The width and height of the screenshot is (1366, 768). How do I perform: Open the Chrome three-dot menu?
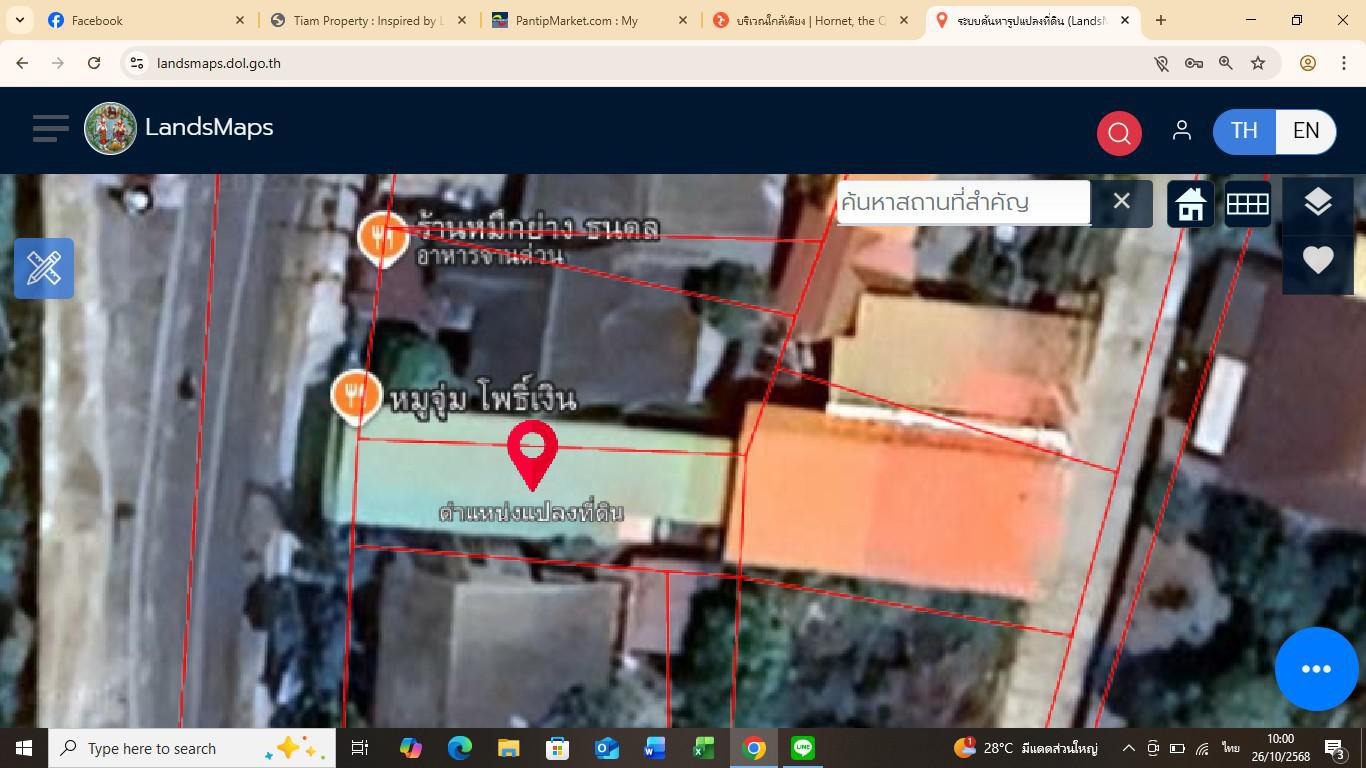point(1344,63)
